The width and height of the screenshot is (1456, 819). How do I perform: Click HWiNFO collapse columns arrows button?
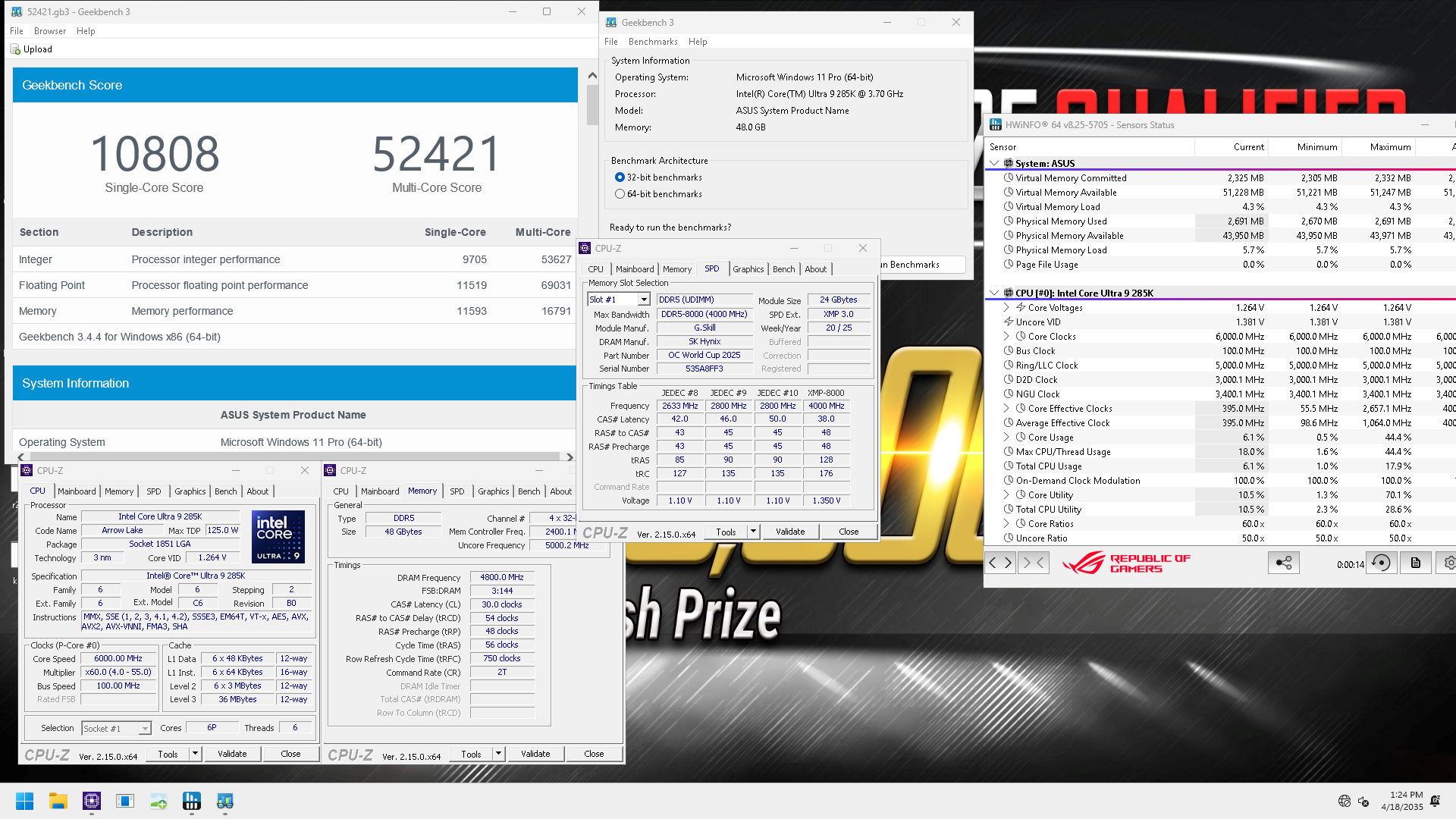tap(1034, 563)
